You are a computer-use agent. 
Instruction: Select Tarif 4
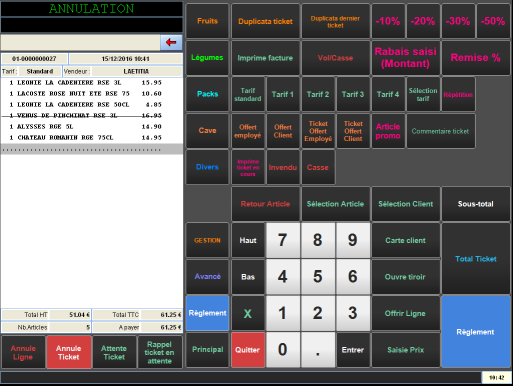pyautogui.click(x=388, y=94)
